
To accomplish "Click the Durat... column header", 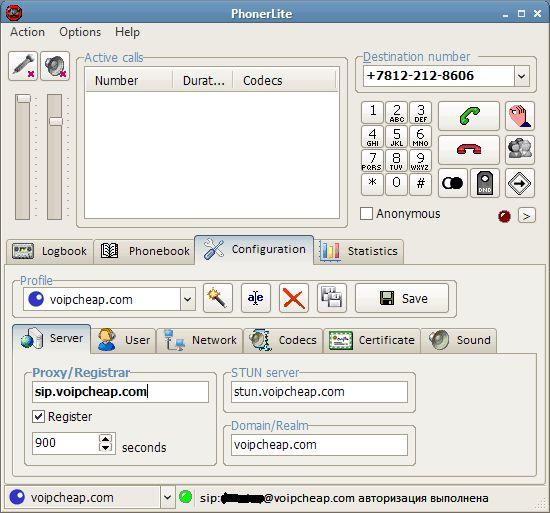I will click(203, 80).
